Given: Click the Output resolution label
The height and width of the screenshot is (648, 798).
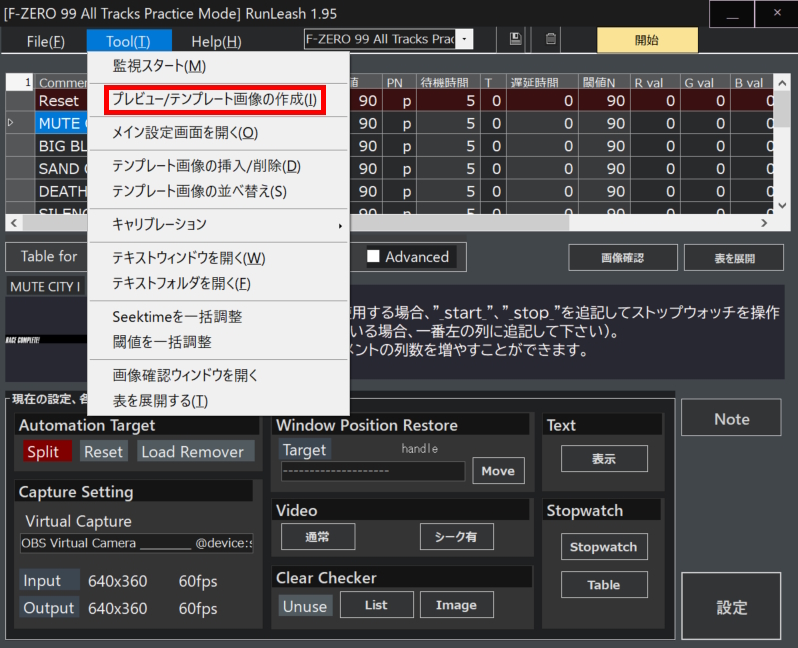Looking at the screenshot, I should (x=49, y=607).
